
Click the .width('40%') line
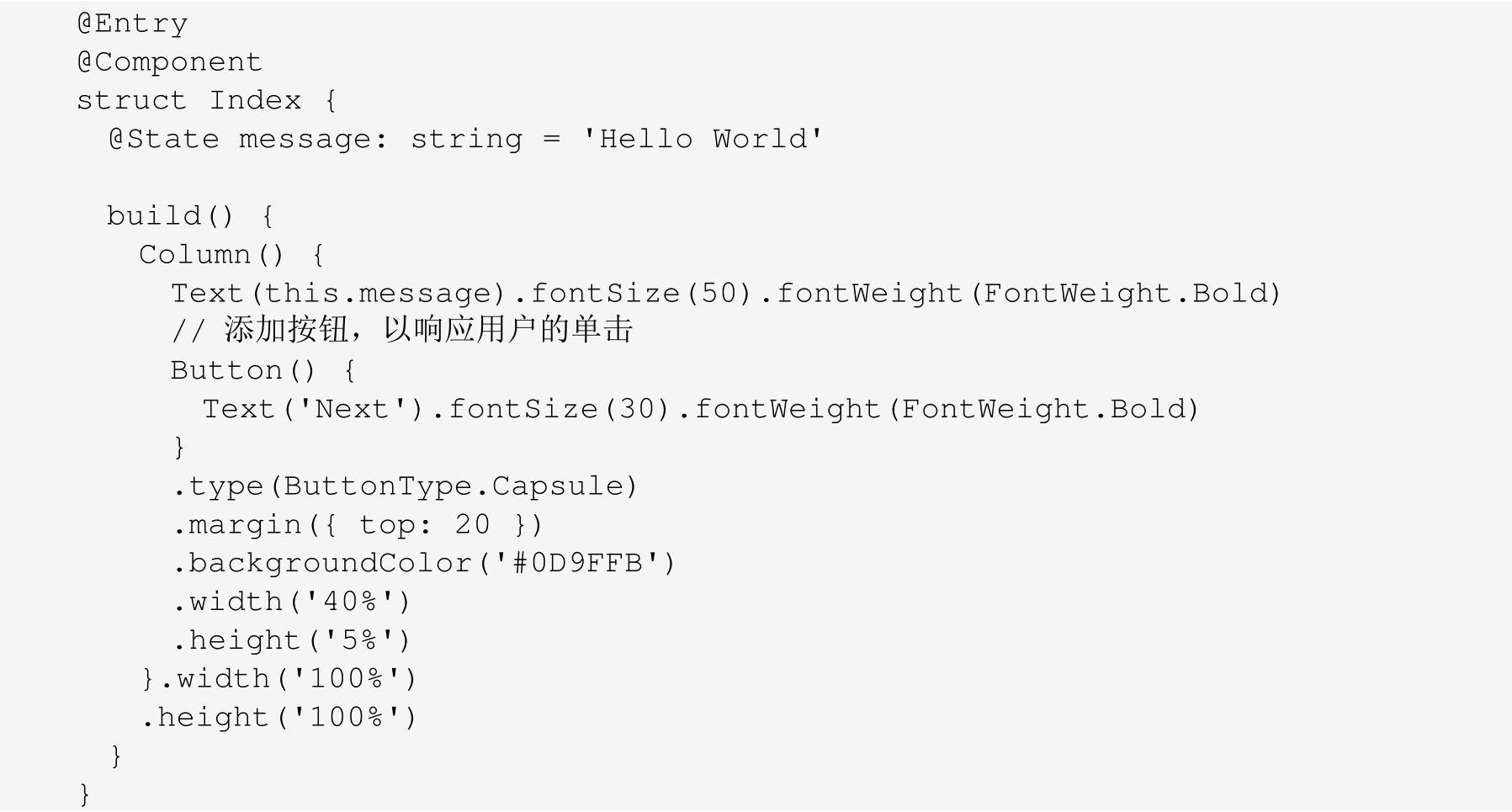[x=291, y=602]
